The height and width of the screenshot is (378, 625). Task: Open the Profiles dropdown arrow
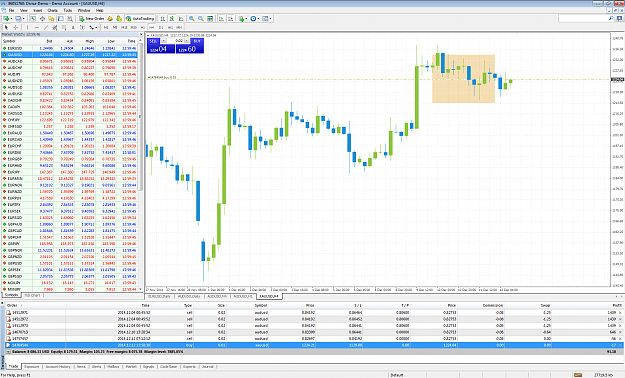24,18
